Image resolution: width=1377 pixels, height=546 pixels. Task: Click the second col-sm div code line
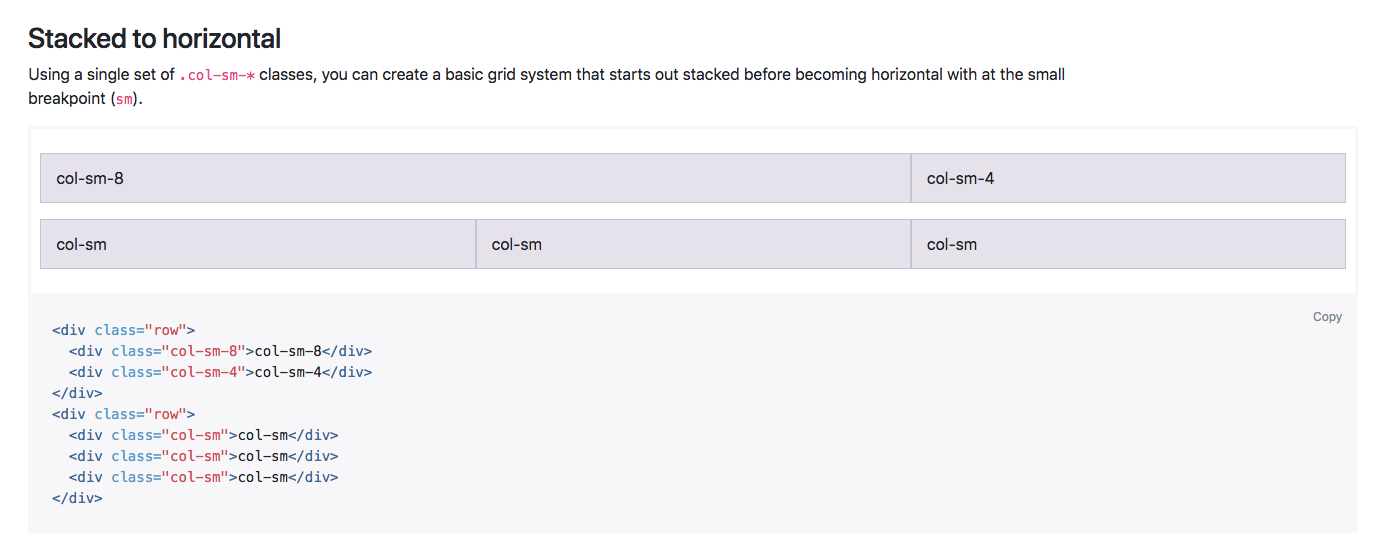[x=203, y=456]
